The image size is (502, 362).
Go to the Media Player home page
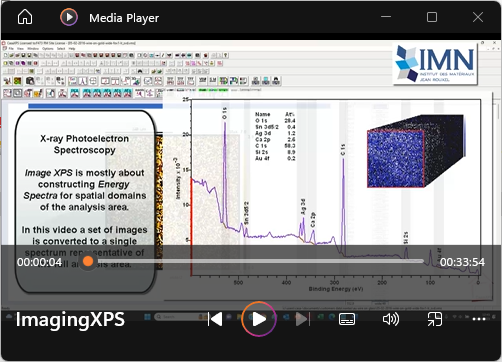pos(25,17)
